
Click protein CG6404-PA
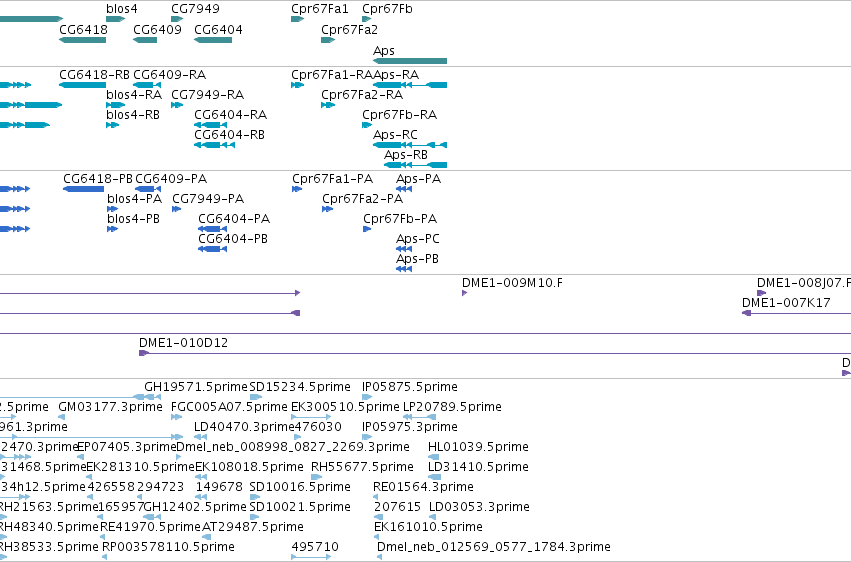pyautogui.click(x=212, y=229)
